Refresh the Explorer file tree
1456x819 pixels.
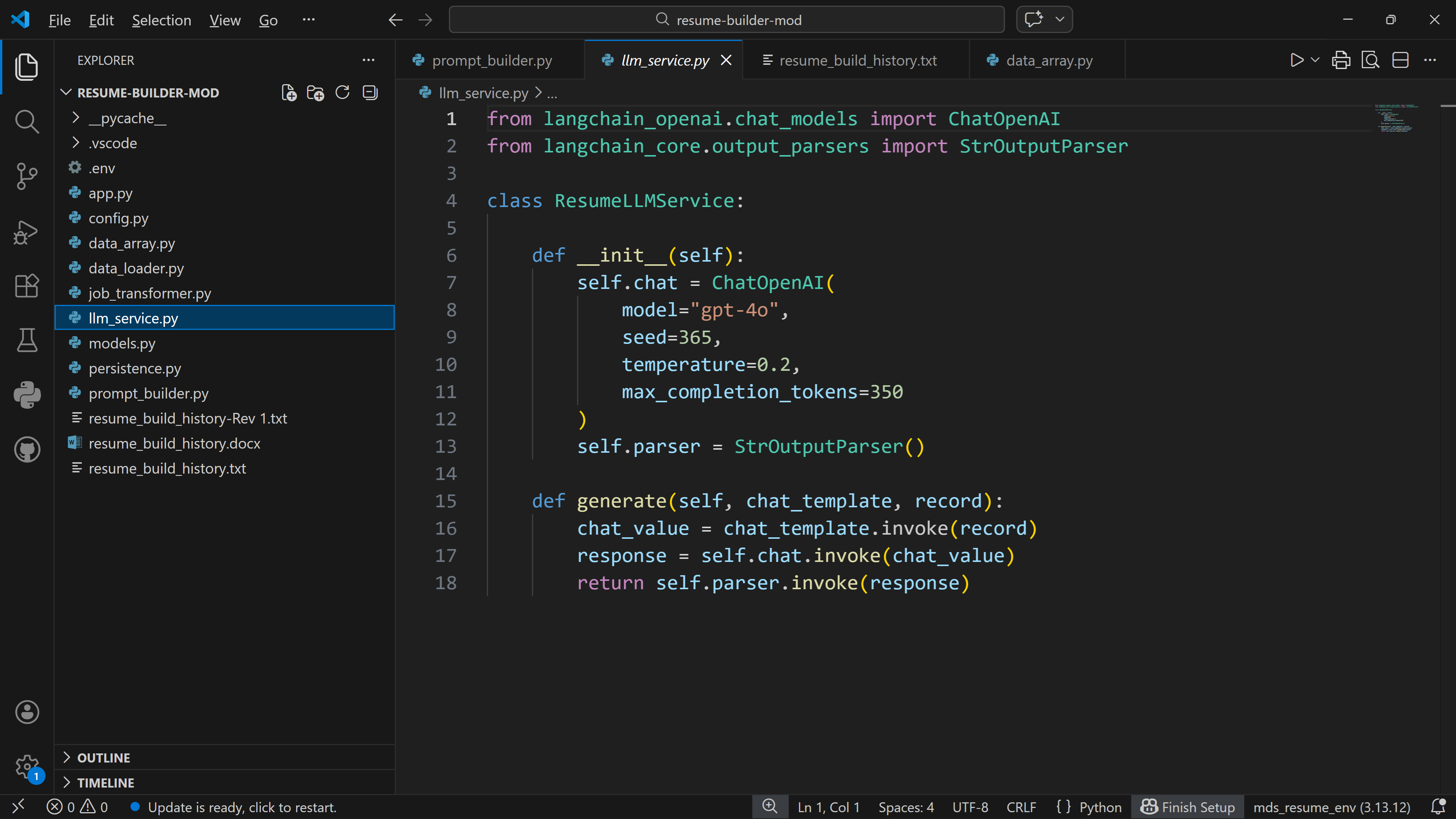[342, 93]
